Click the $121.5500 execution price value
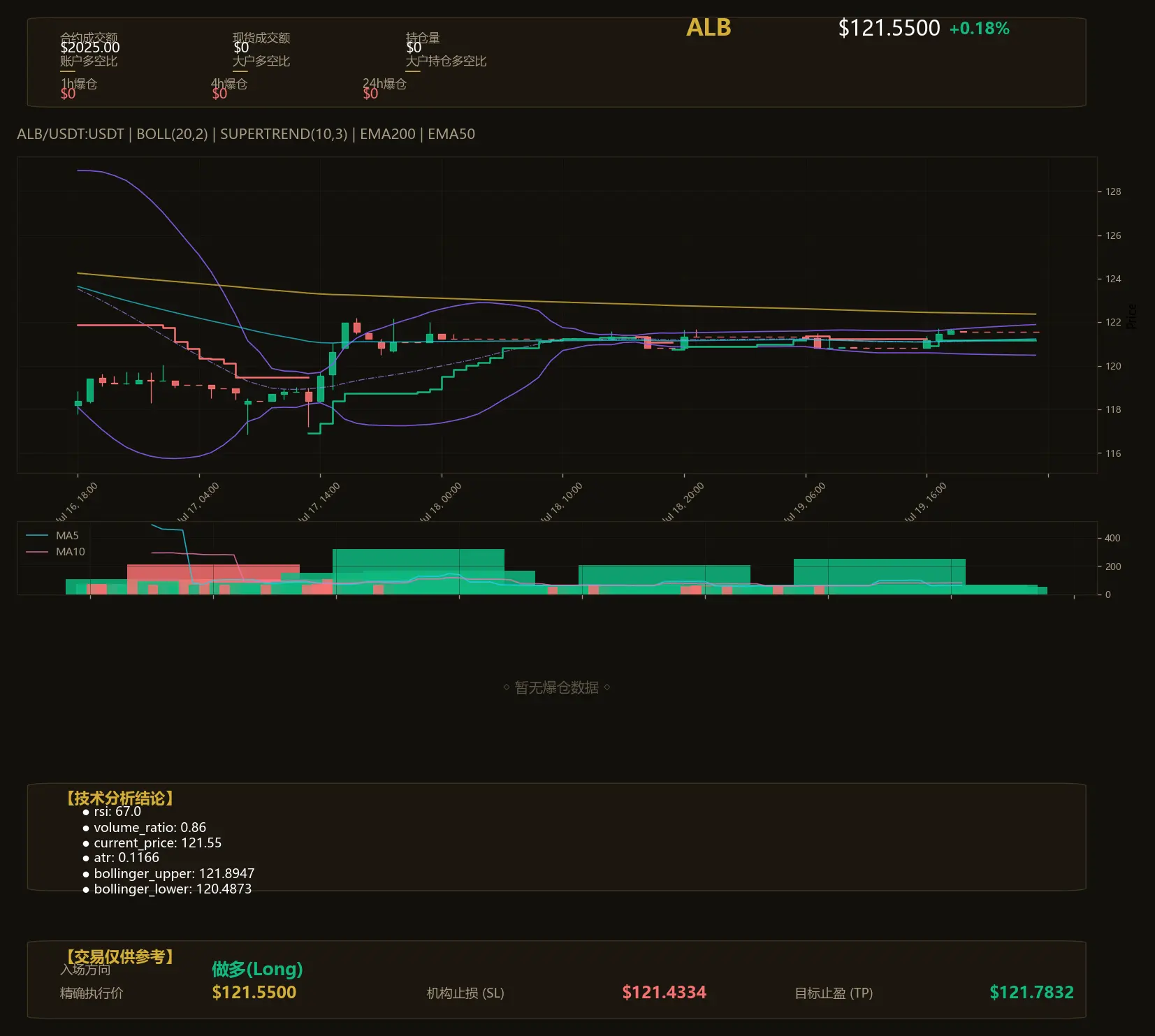This screenshot has width=1155, height=1036. (254, 993)
